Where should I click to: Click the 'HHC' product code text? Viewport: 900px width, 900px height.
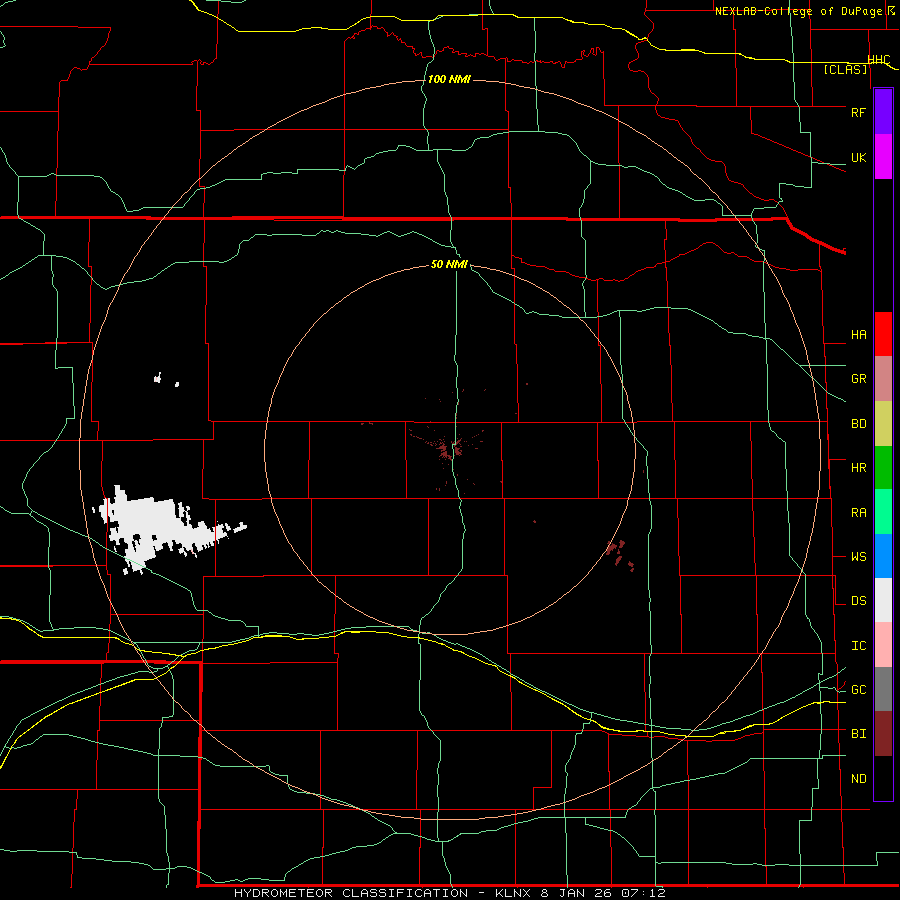coord(879,60)
